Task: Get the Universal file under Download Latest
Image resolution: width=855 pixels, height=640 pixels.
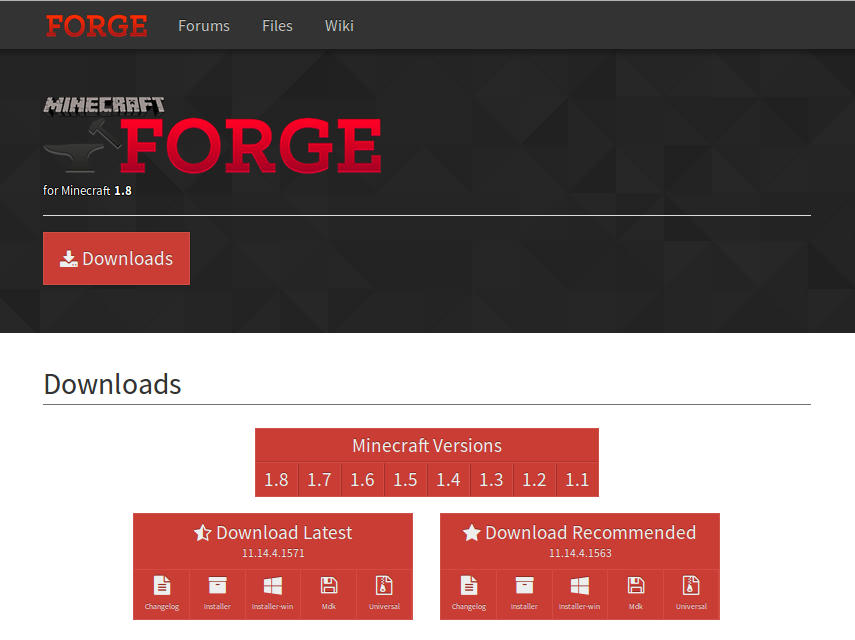Action: 384,592
